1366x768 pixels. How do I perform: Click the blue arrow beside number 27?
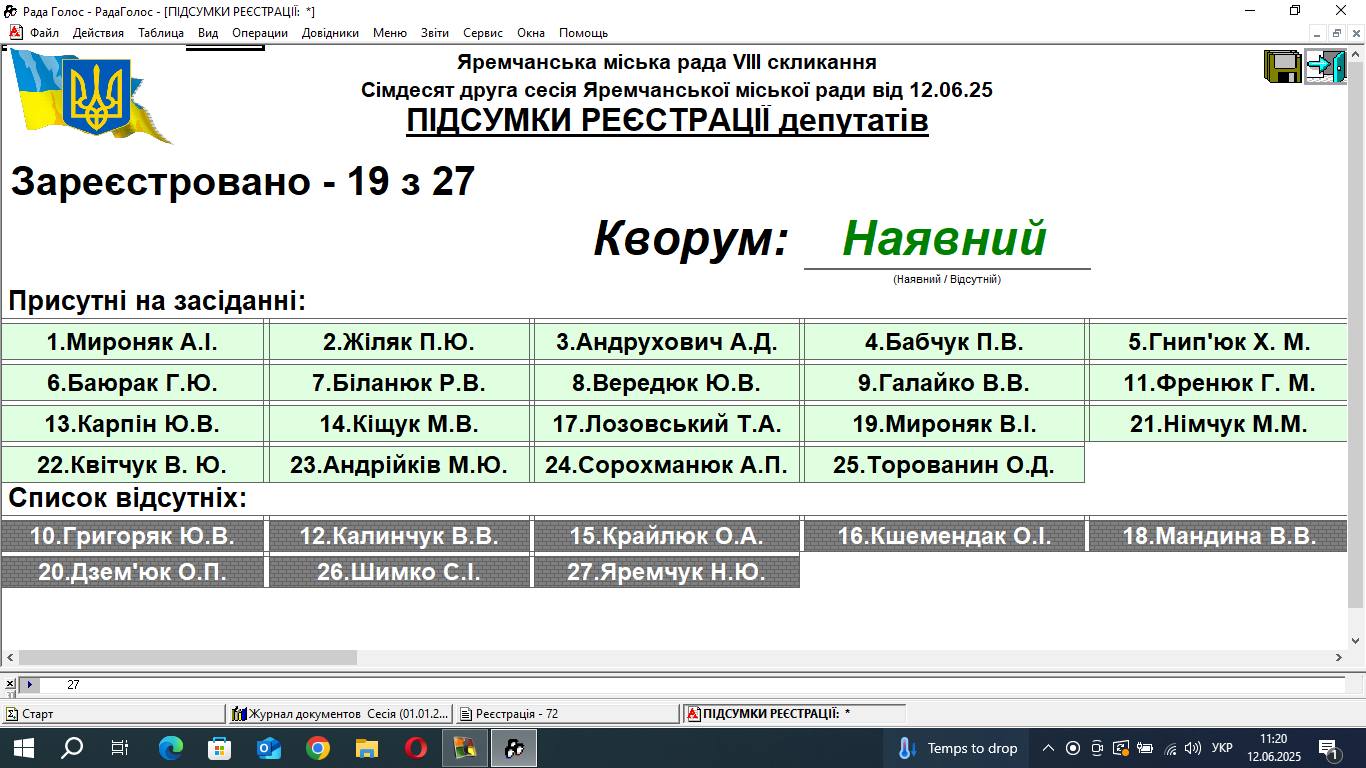click(x=30, y=685)
